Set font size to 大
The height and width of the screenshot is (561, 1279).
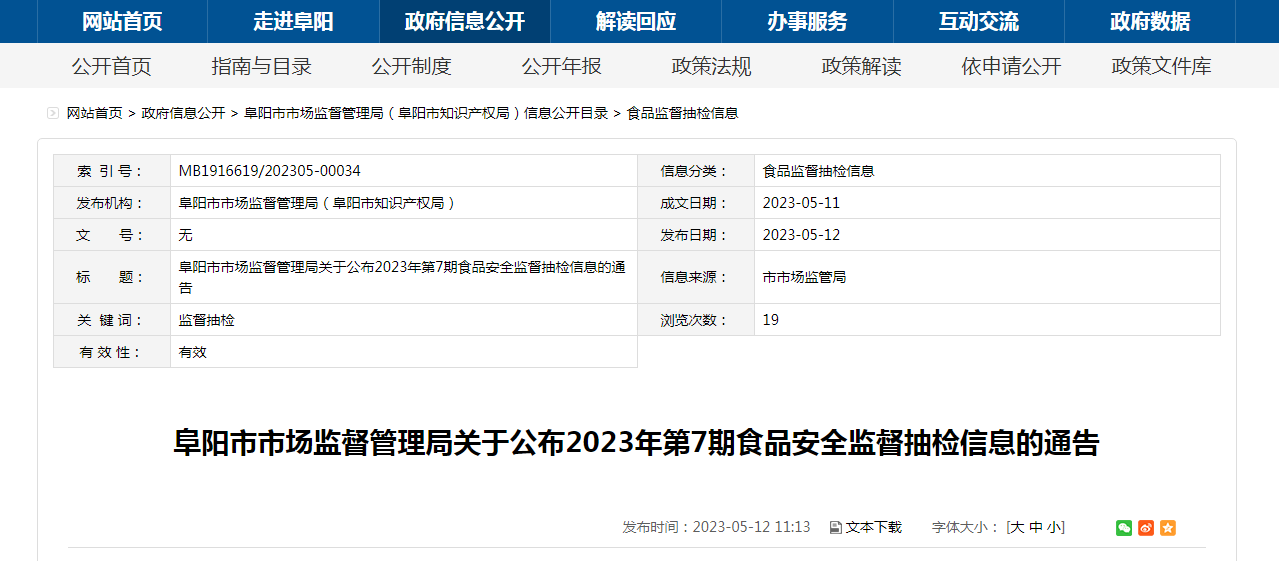1017,528
